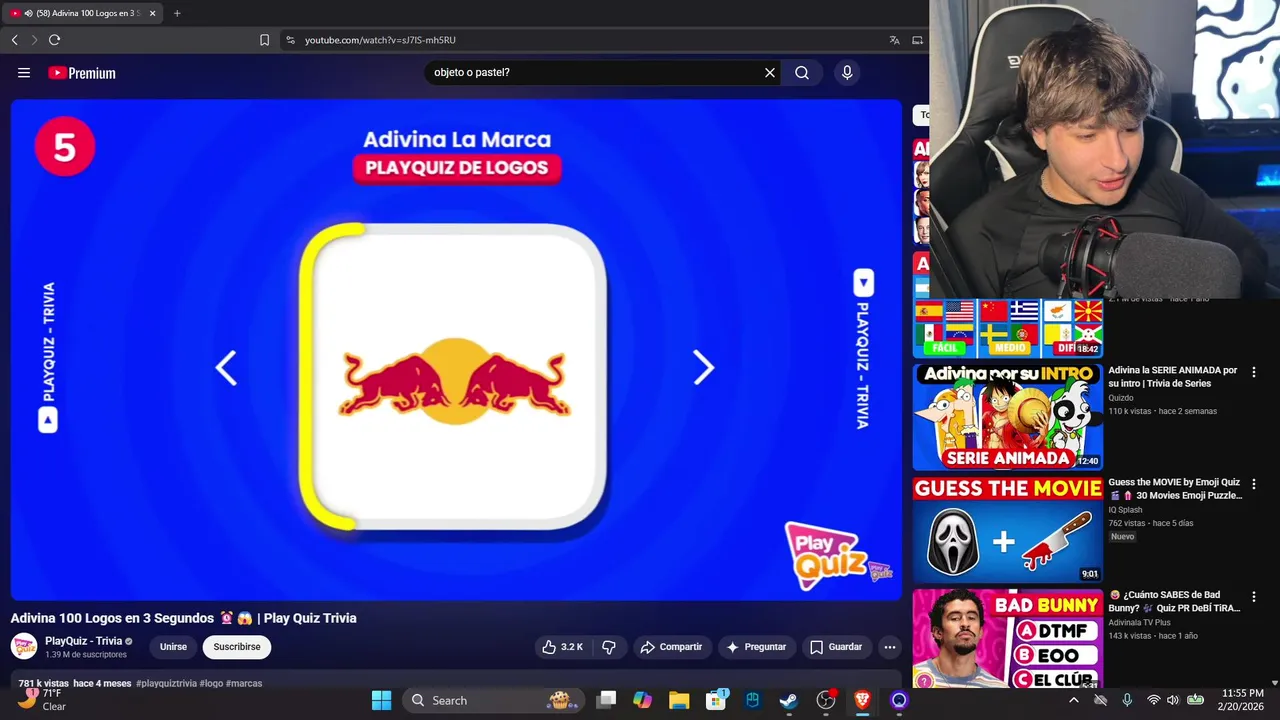Open the flags quiz video thumbnail
The height and width of the screenshot is (720, 1280).
pyautogui.click(x=1007, y=327)
